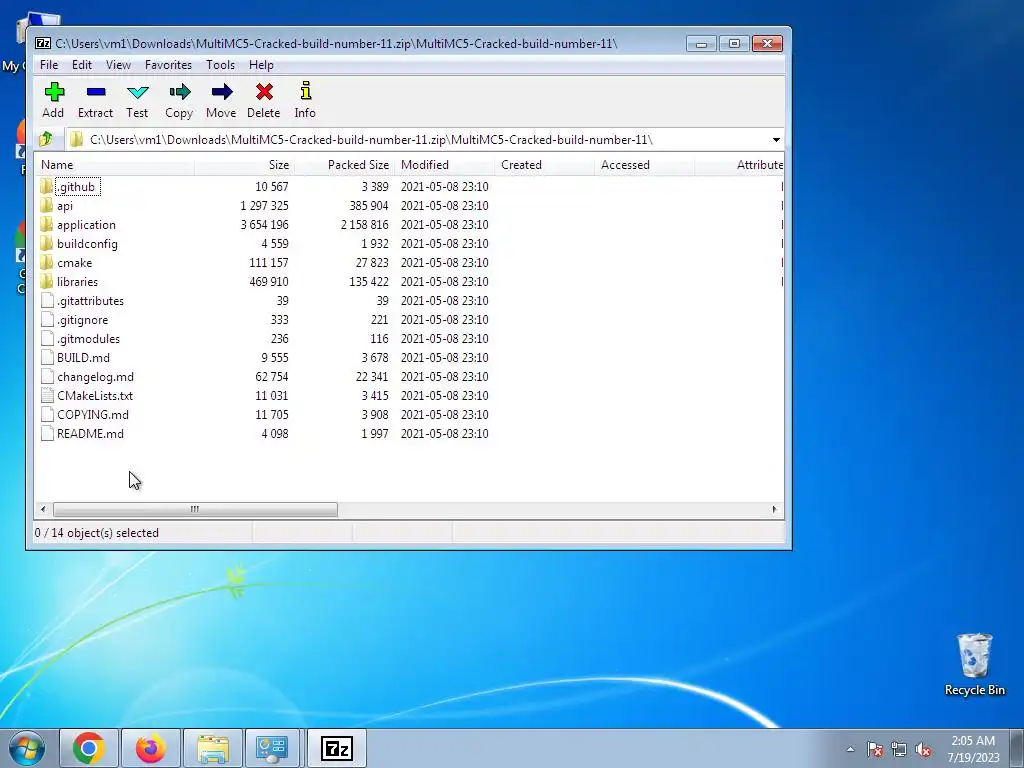Click the scrollbar right arrow
This screenshot has height=768, width=1024.
click(775, 509)
